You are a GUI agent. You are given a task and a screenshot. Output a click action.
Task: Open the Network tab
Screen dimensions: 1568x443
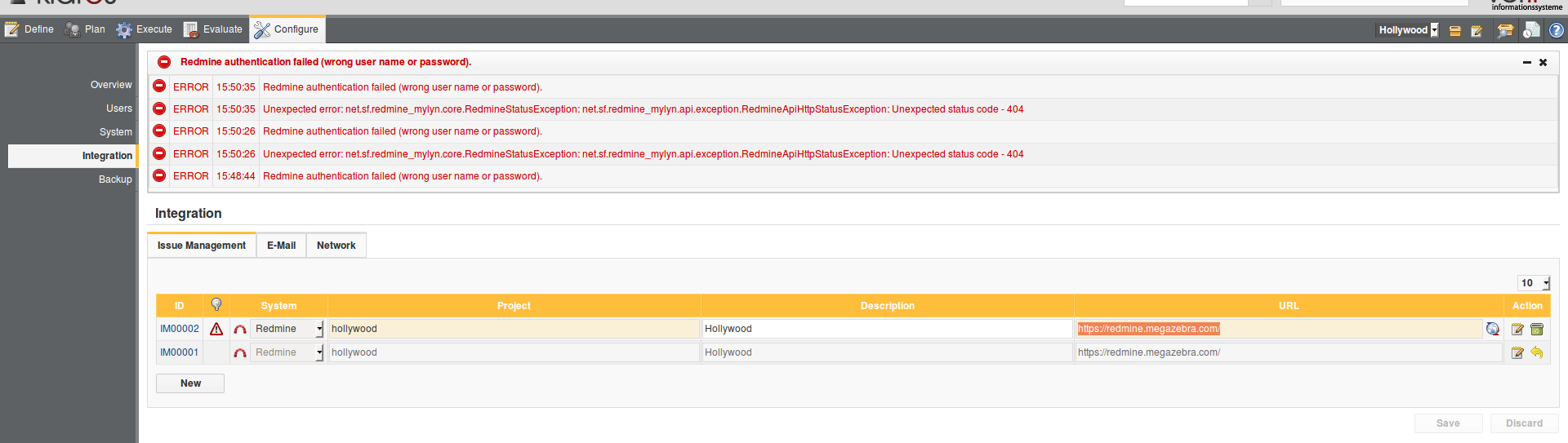(x=336, y=246)
